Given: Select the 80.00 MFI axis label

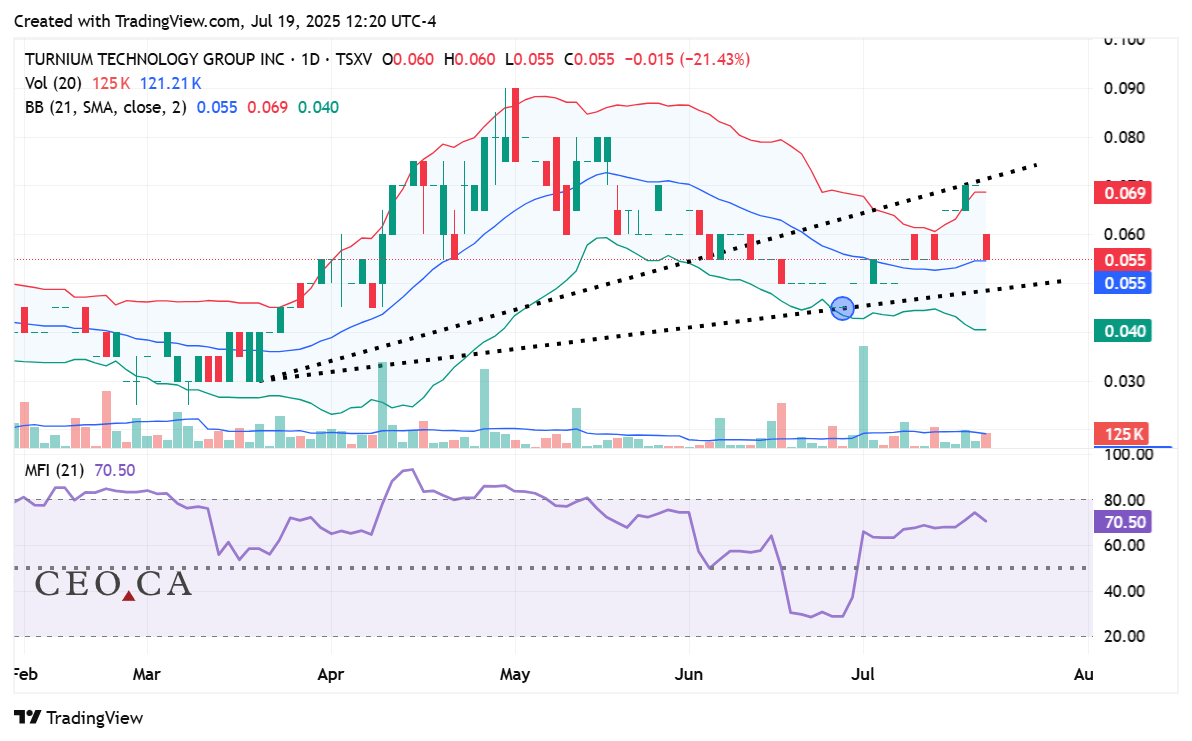Looking at the screenshot, I should coord(1124,500).
